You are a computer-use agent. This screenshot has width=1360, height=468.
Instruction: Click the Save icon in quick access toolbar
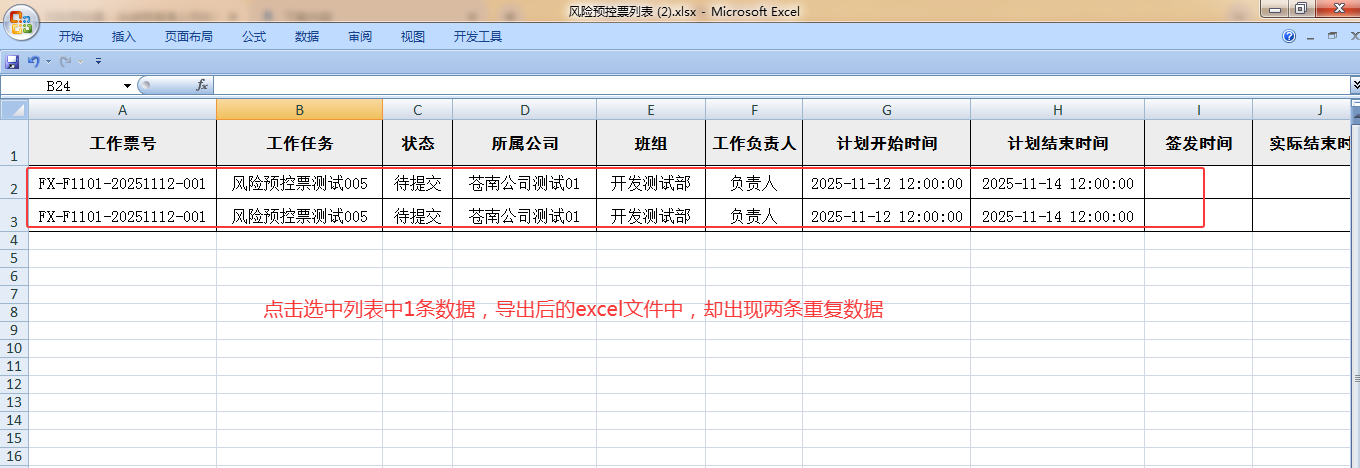click(x=13, y=62)
